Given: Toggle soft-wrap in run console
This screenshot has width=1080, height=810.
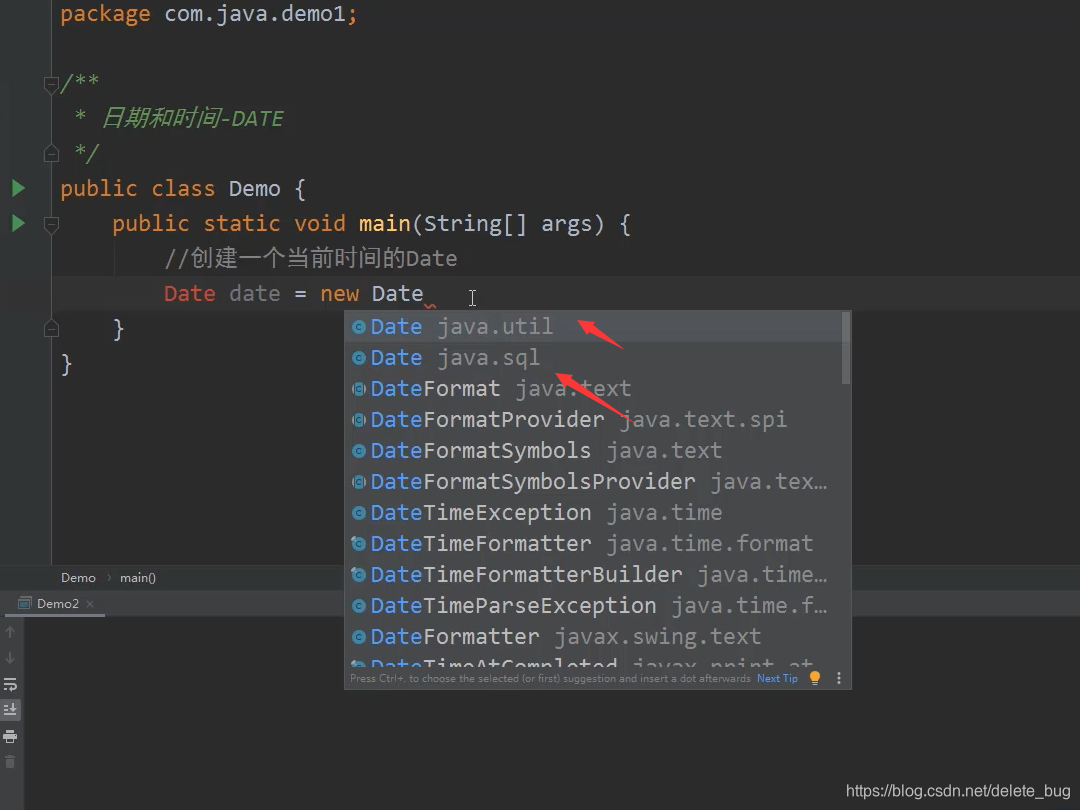Looking at the screenshot, I should click(10, 684).
